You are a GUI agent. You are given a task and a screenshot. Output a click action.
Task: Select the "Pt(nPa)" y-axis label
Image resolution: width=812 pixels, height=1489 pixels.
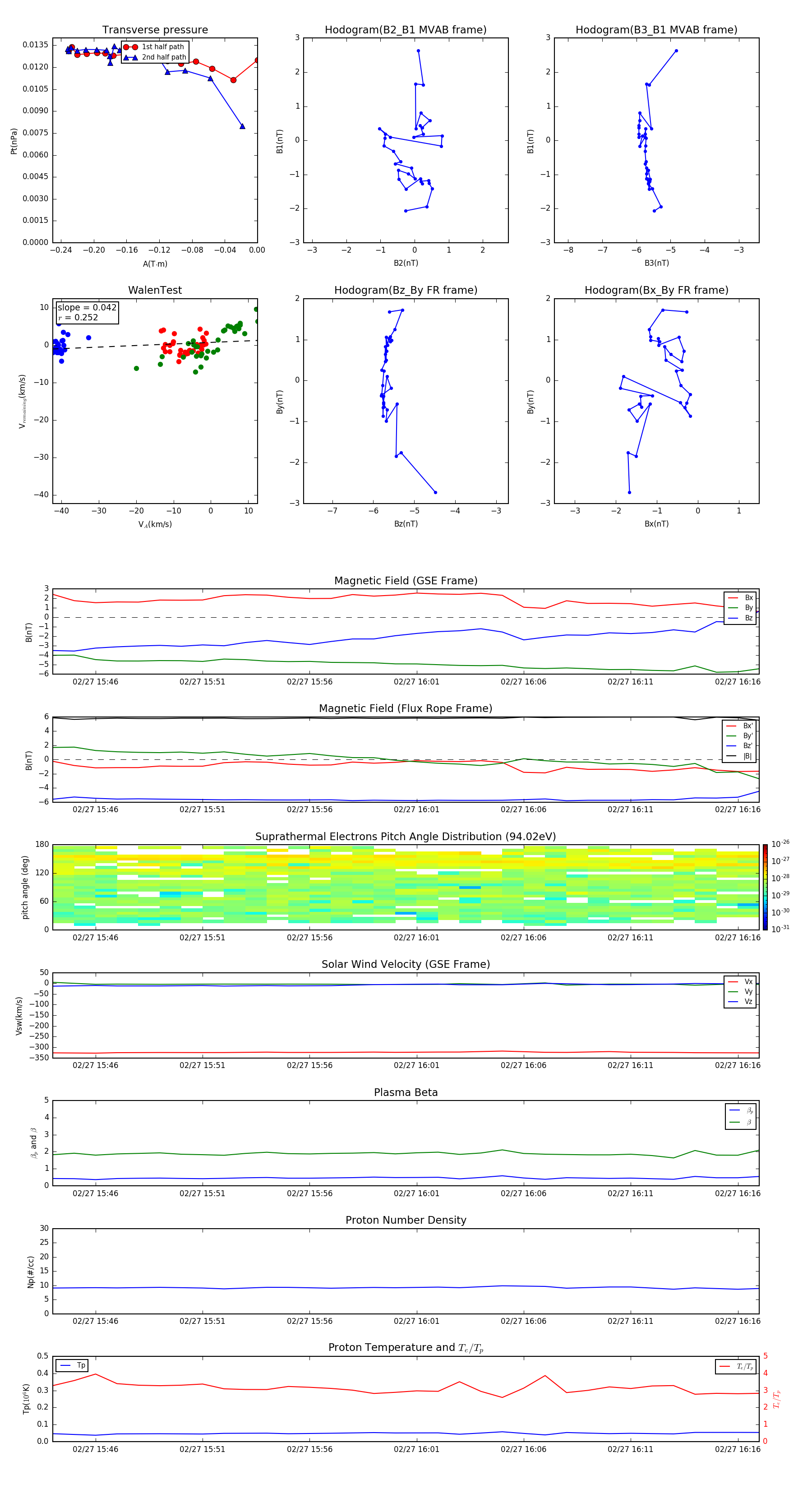(14, 141)
